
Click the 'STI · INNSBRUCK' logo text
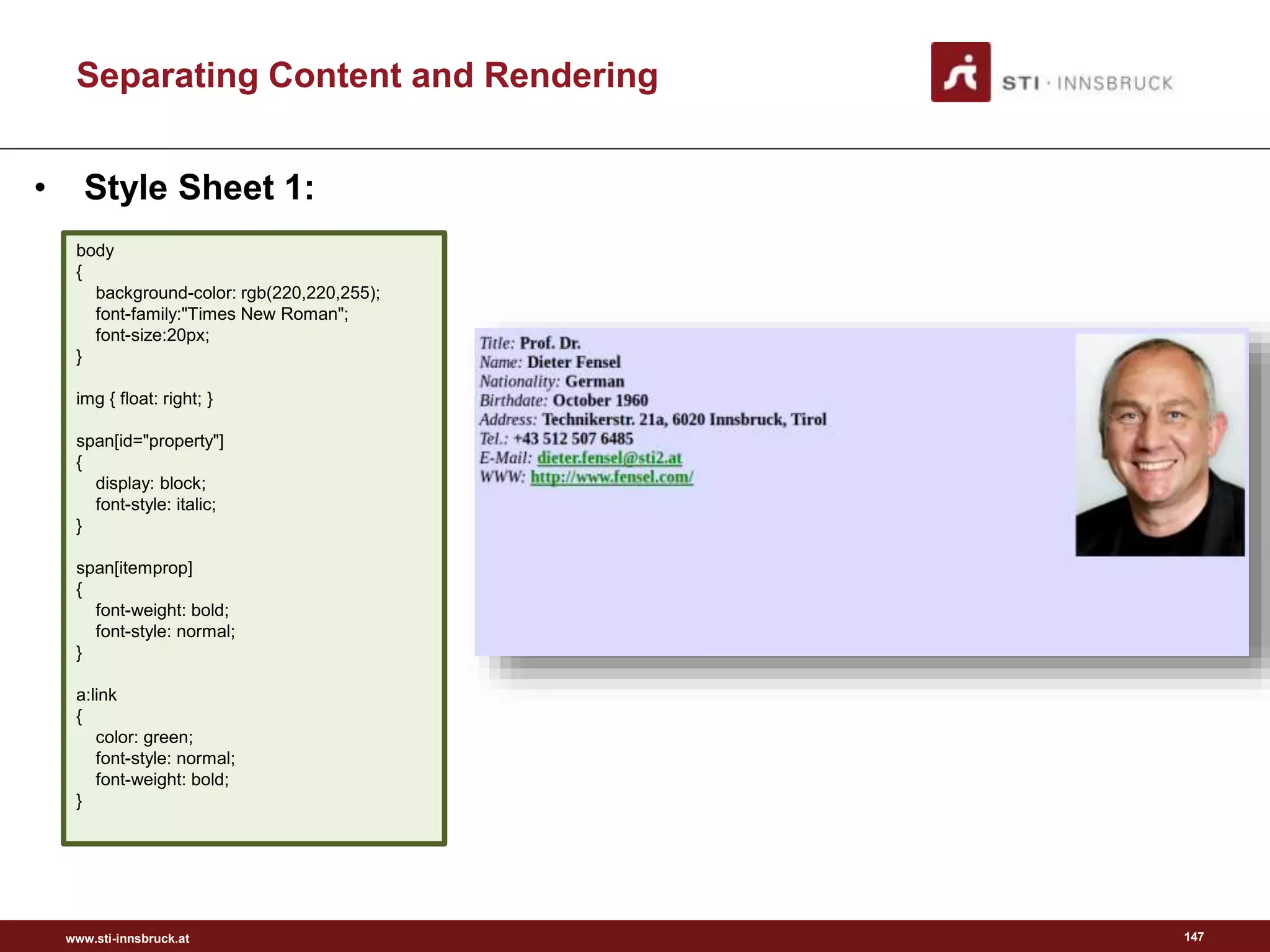pyautogui.click(x=1088, y=83)
